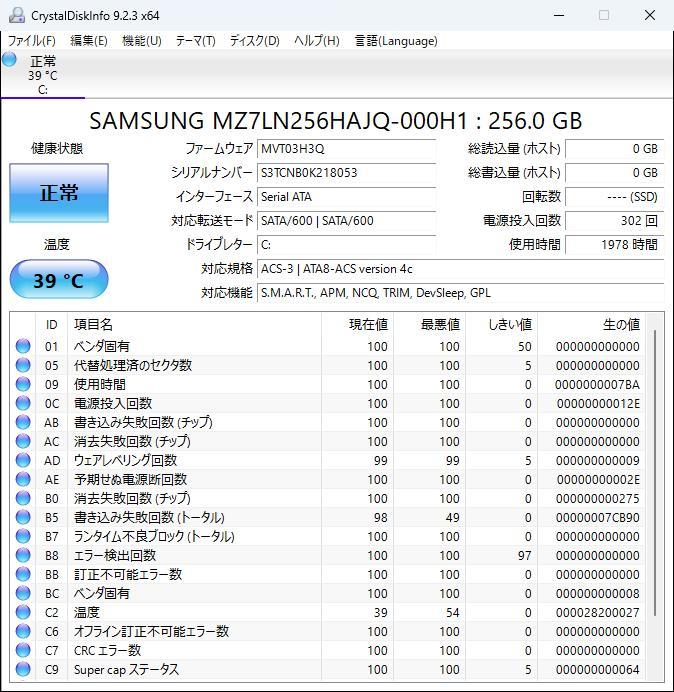Viewport: 674px width, 692px height.
Task: Click the SAMSUNG MZ7LN256HAJQ-000H1 drive title
Action: [336, 120]
